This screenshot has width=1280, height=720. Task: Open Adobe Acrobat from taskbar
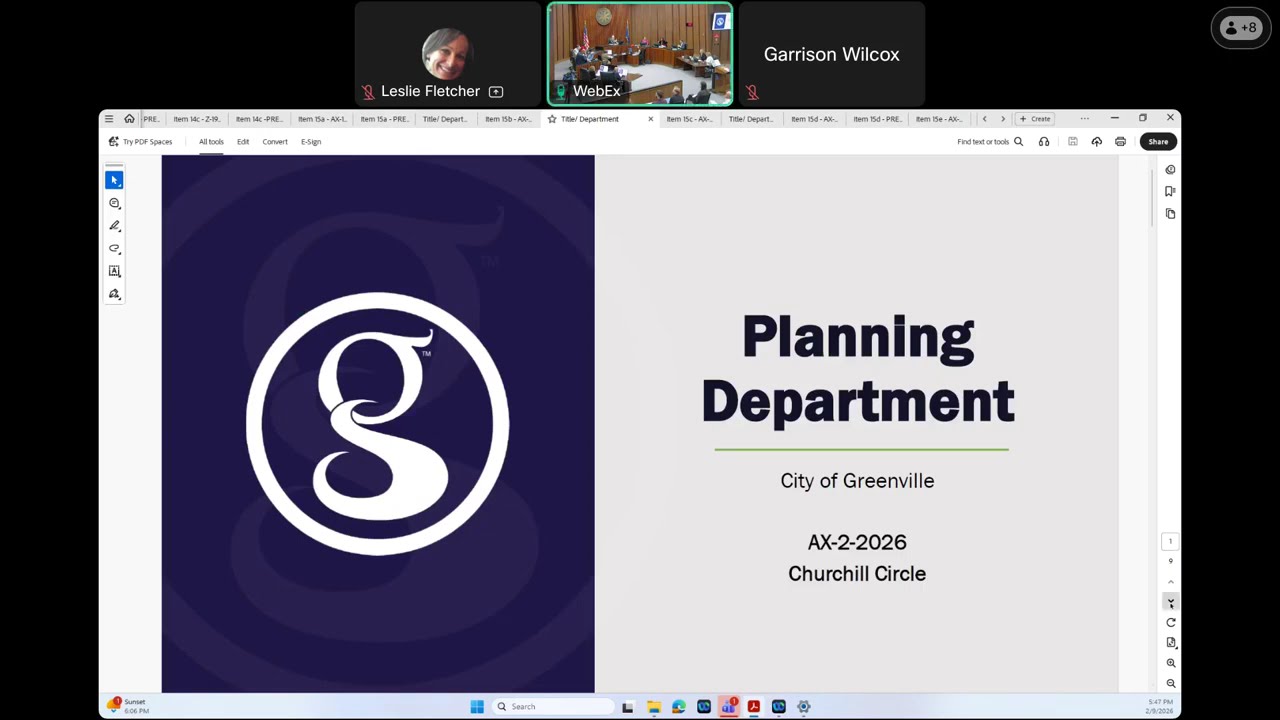coord(754,707)
